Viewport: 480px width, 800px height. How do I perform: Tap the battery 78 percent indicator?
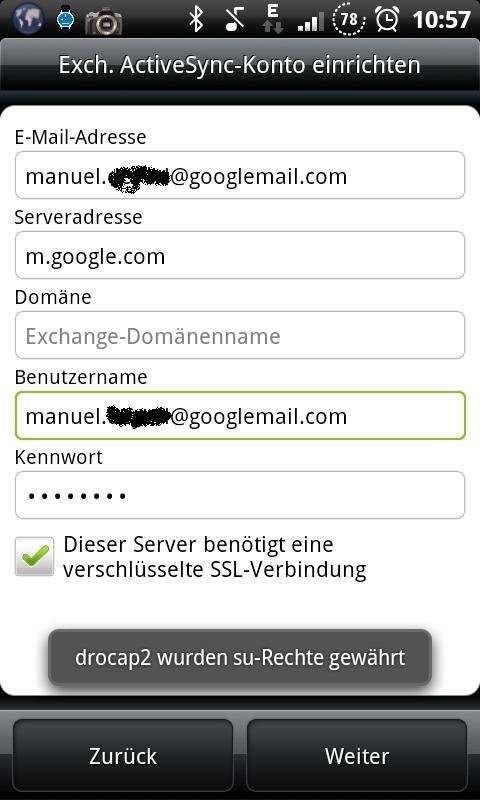349,19
